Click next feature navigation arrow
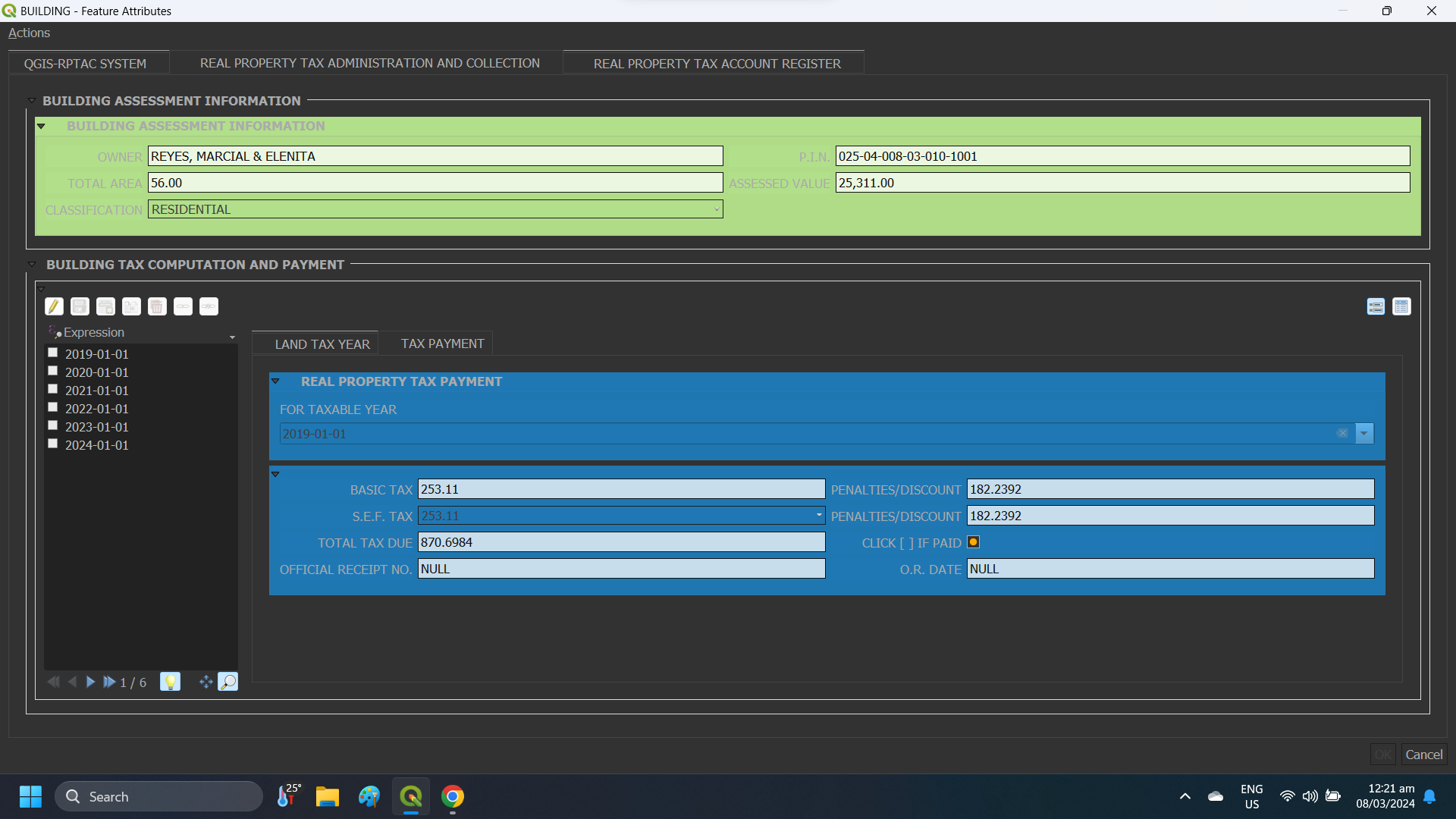The height and width of the screenshot is (819, 1456). point(89,682)
